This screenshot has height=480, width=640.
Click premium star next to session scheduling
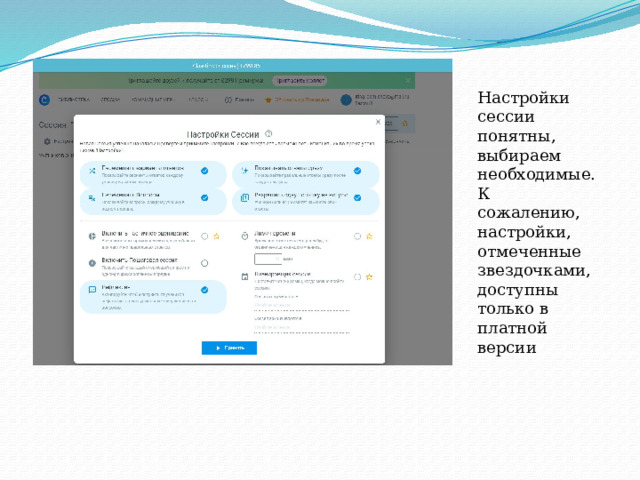(x=369, y=277)
